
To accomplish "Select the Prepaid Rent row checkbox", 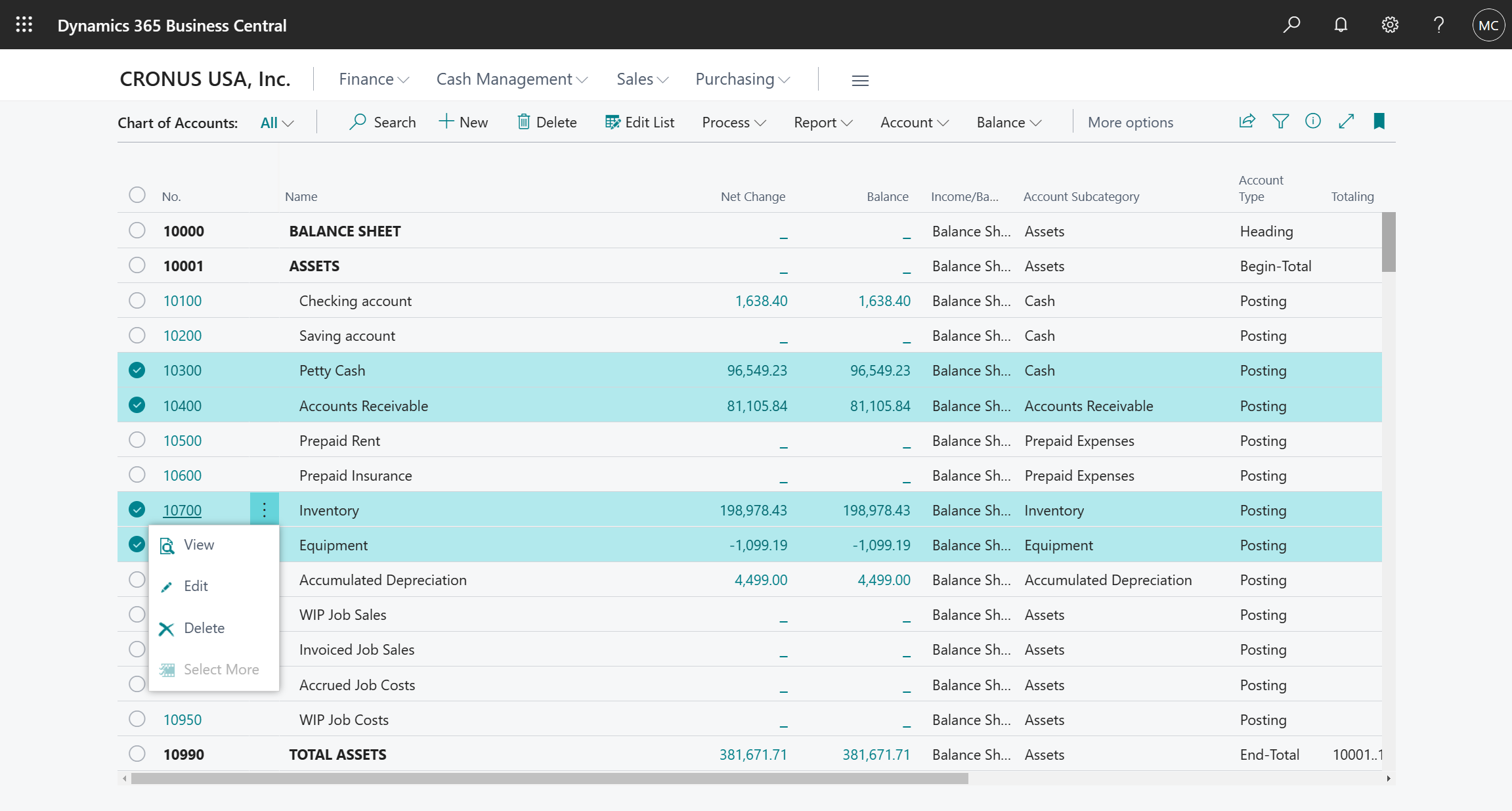I will (137, 440).
